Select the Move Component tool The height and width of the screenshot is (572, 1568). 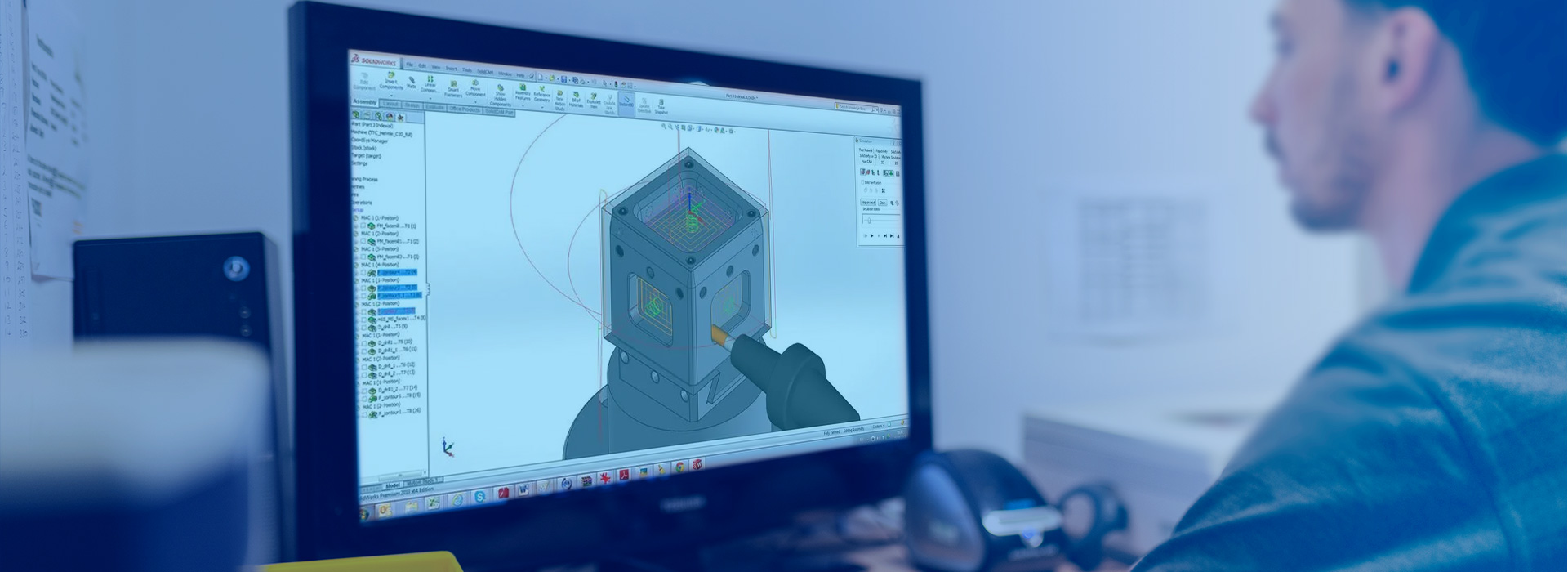coord(475,88)
